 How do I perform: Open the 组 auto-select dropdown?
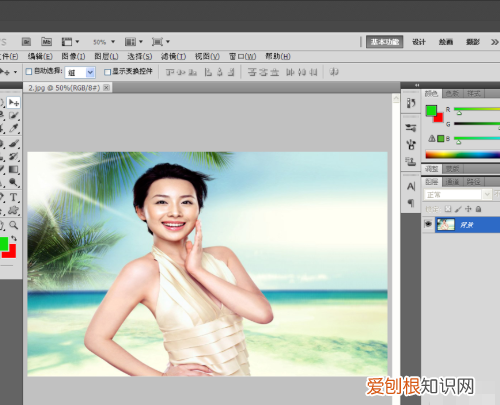click(80, 72)
